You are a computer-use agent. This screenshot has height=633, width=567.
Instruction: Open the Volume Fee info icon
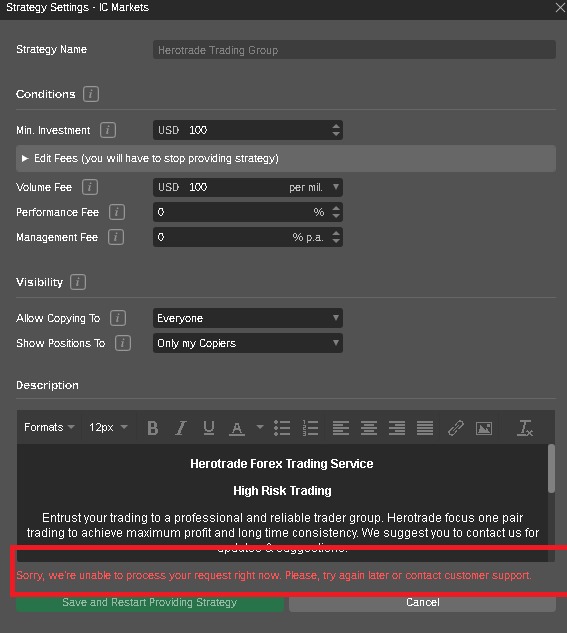[x=90, y=187]
